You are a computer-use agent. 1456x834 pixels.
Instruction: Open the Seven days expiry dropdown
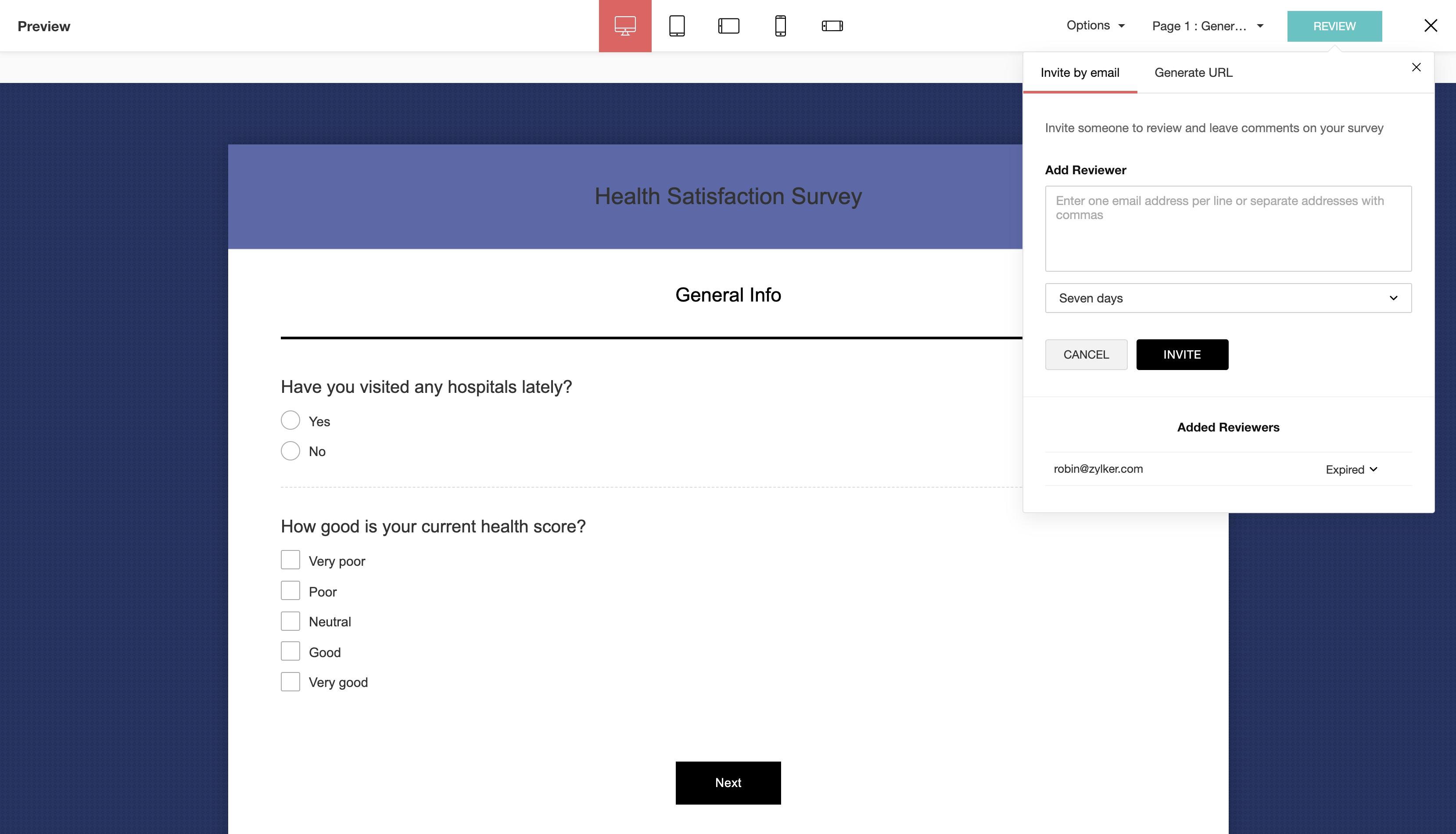[1227, 298]
